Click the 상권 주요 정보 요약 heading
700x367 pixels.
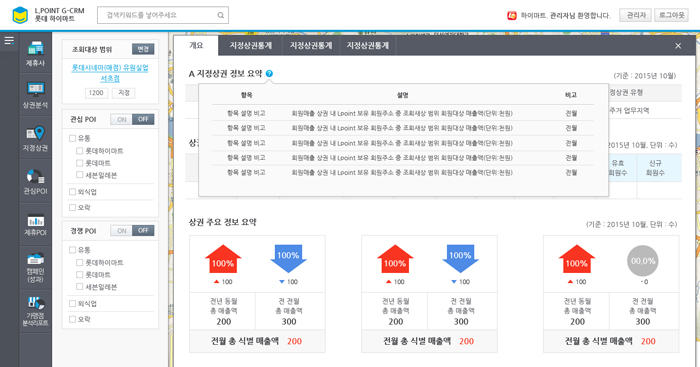tap(222, 222)
